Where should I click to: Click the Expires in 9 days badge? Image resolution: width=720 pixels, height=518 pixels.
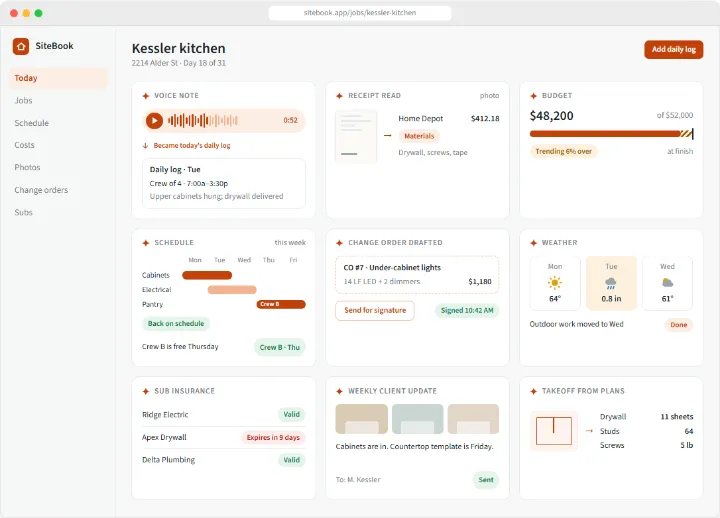pyautogui.click(x=273, y=437)
